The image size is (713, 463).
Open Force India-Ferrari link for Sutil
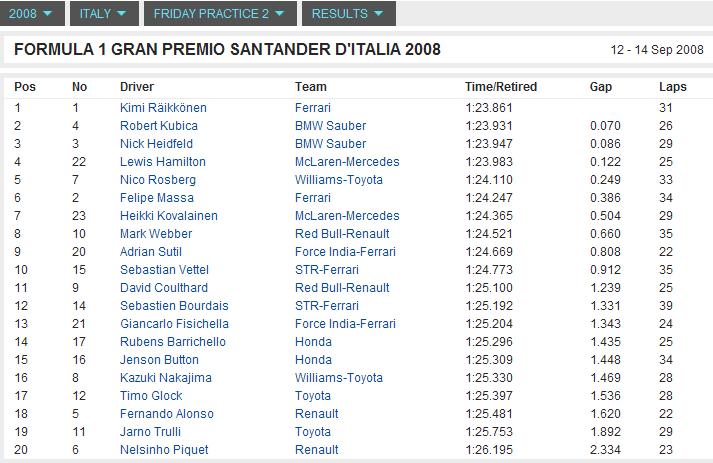(345, 252)
